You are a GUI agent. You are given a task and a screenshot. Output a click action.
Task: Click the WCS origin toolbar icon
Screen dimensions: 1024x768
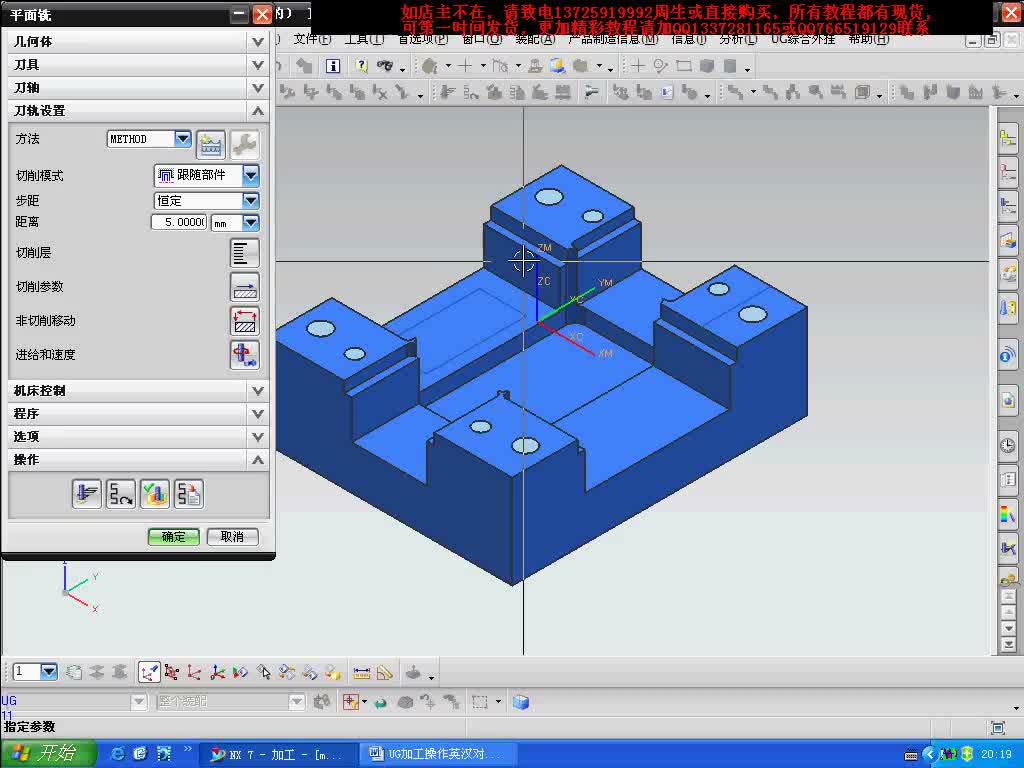click(172, 672)
